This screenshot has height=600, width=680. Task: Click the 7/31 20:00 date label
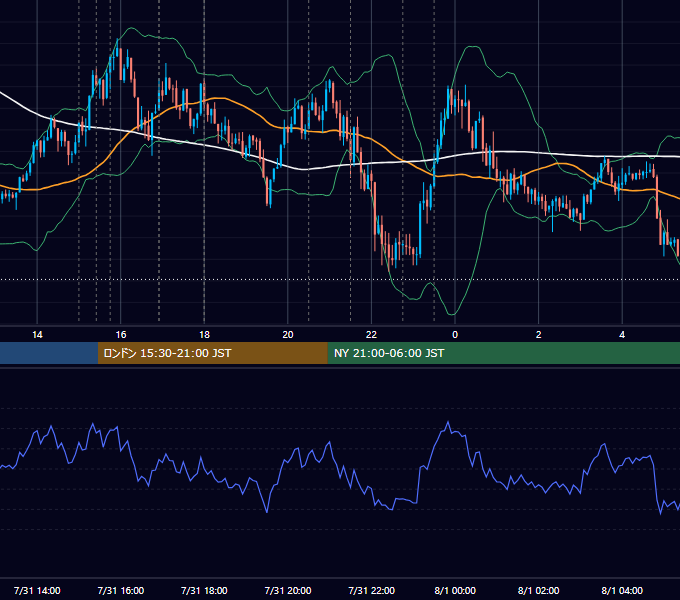click(288, 590)
